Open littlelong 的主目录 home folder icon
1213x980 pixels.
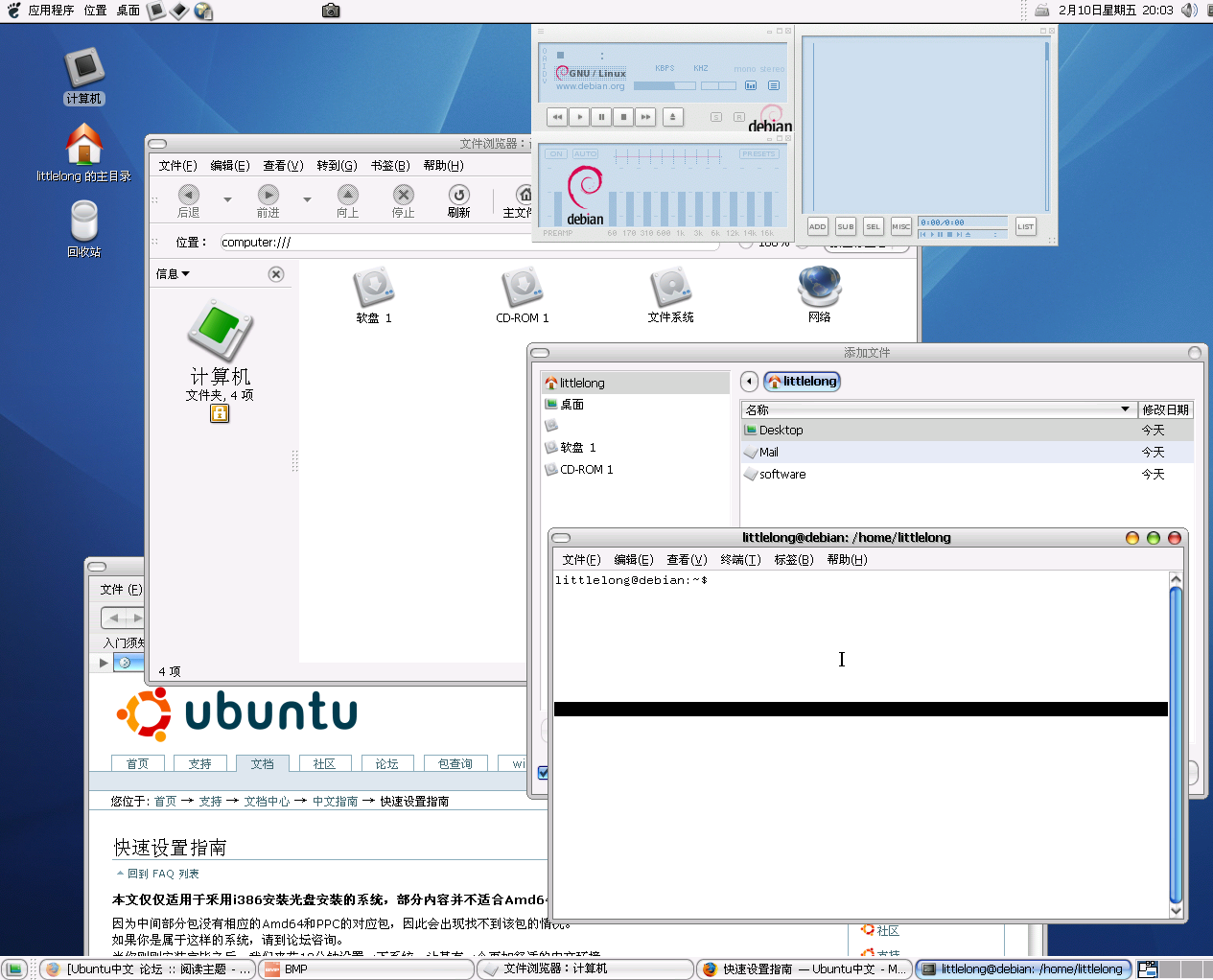(x=83, y=152)
